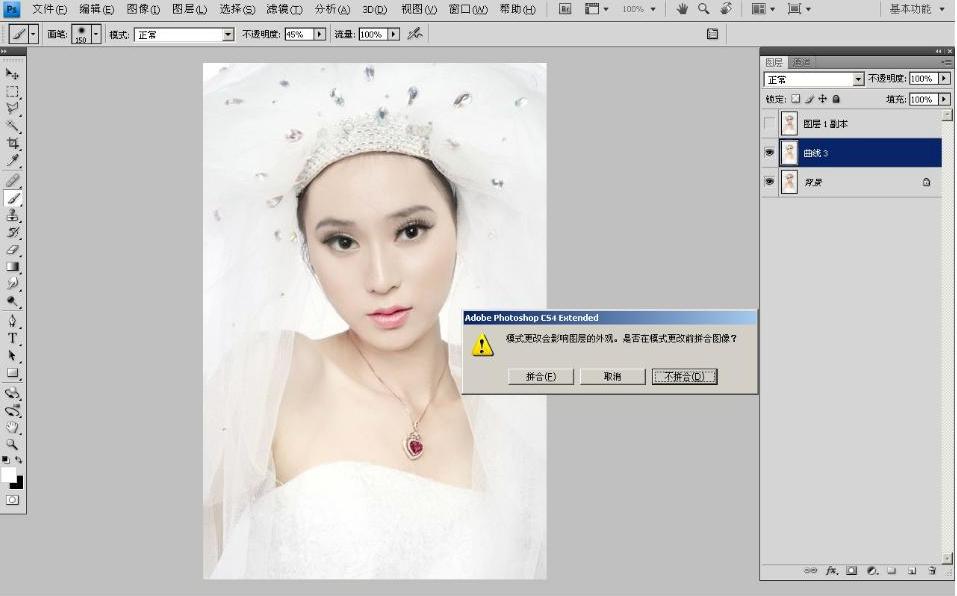Image resolution: width=957 pixels, height=596 pixels.
Task: Select the Crop tool
Action: click(x=12, y=143)
